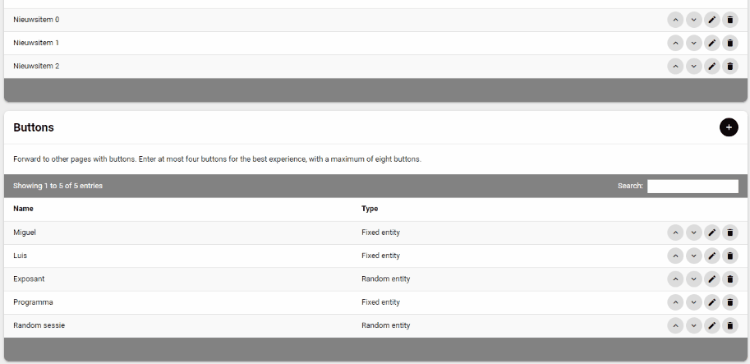Viewport: 750px width, 364px height.
Task: Delete the Luis button entry
Action: point(730,256)
